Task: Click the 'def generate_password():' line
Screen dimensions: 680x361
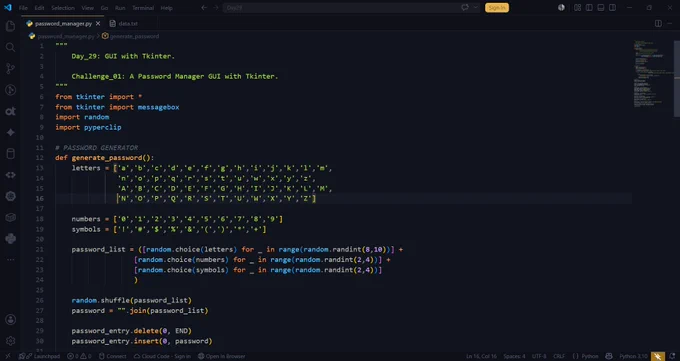Action: coord(105,158)
